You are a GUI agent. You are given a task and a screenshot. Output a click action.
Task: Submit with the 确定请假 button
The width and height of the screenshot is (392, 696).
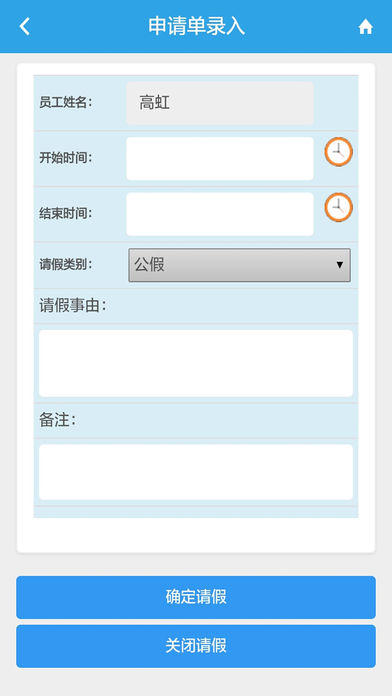click(x=196, y=597)
